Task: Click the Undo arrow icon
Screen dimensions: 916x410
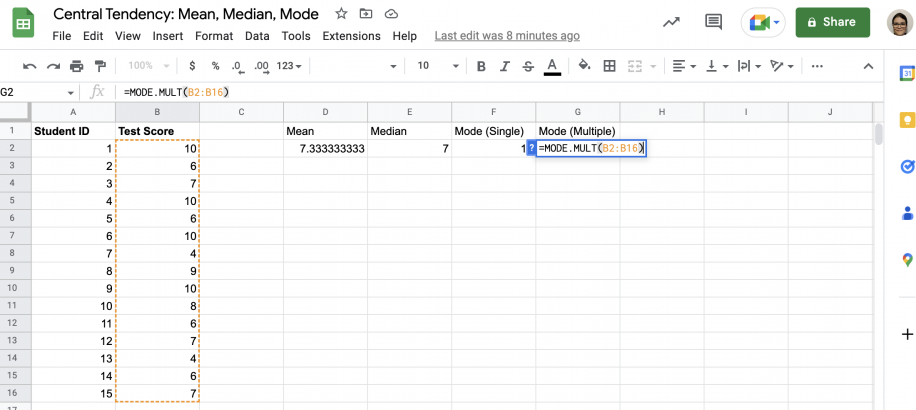Action: click(29, 66)
